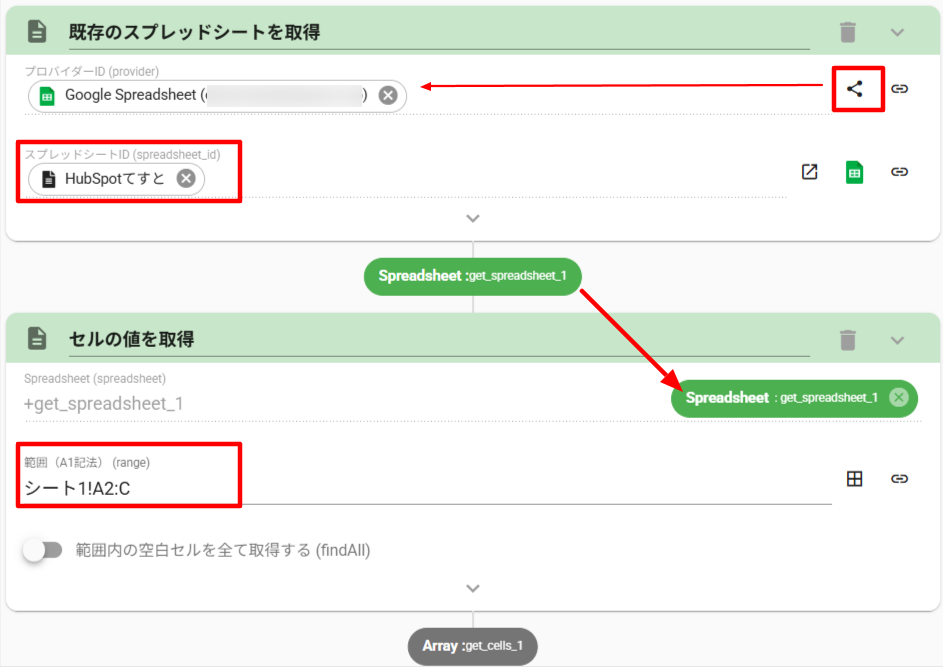
Task: Click the grid icon next to the range field
Action: (x=854, y=479)
